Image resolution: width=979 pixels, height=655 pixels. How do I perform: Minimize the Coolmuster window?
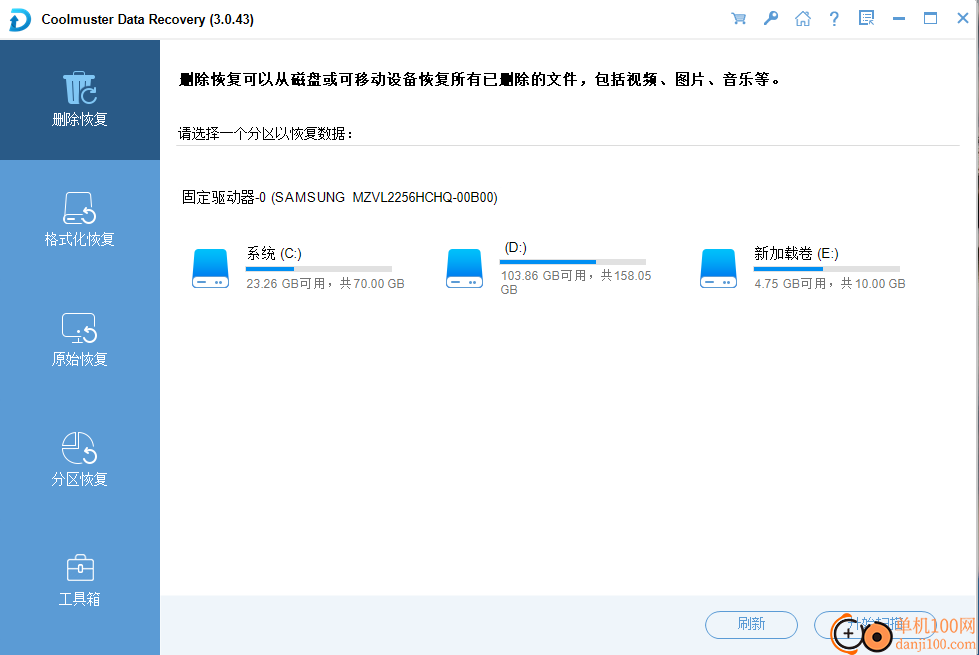(x=899, y=19)
